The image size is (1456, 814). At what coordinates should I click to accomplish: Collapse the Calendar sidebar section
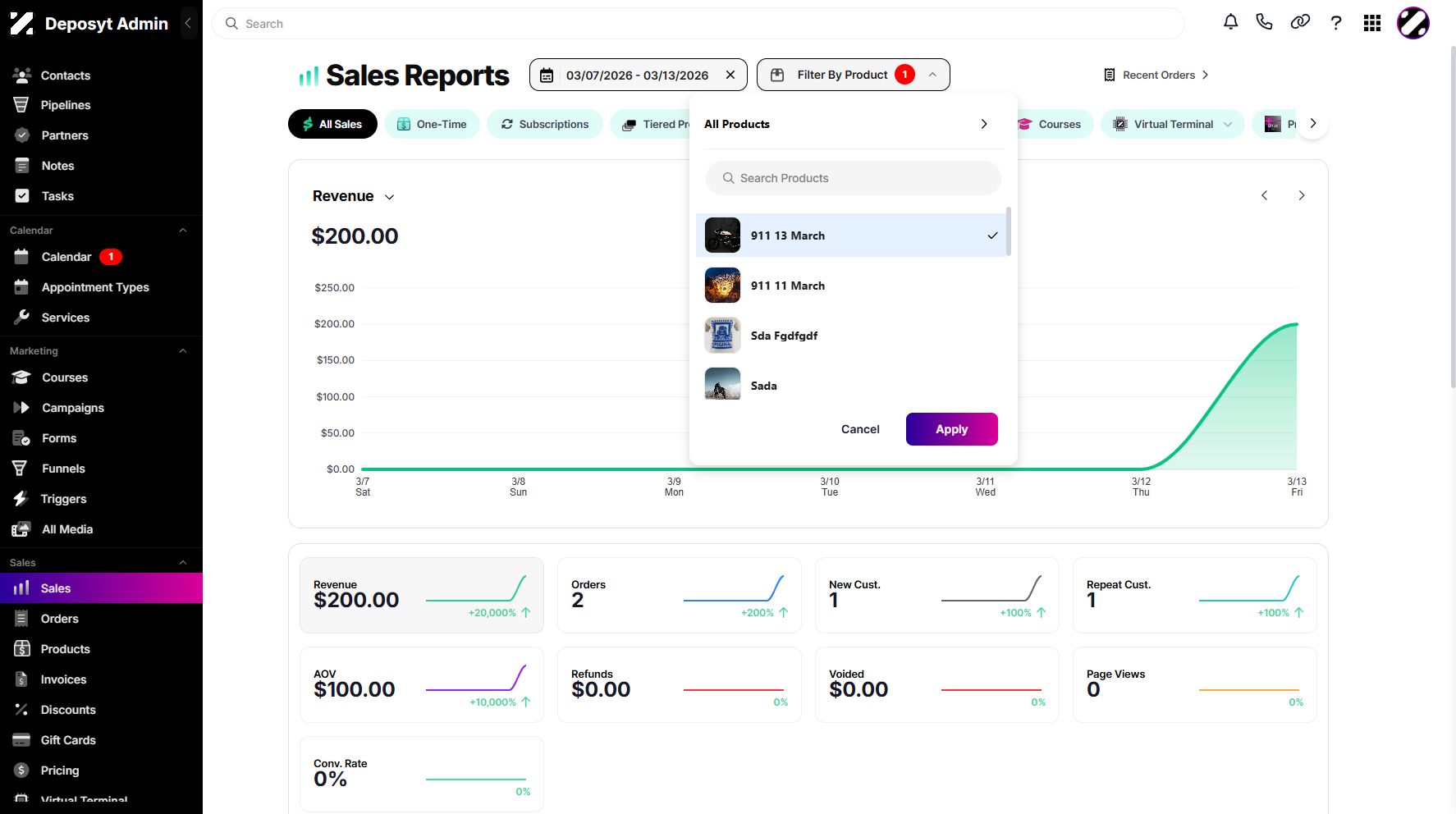pyautogui.click(x=183, y=231)
